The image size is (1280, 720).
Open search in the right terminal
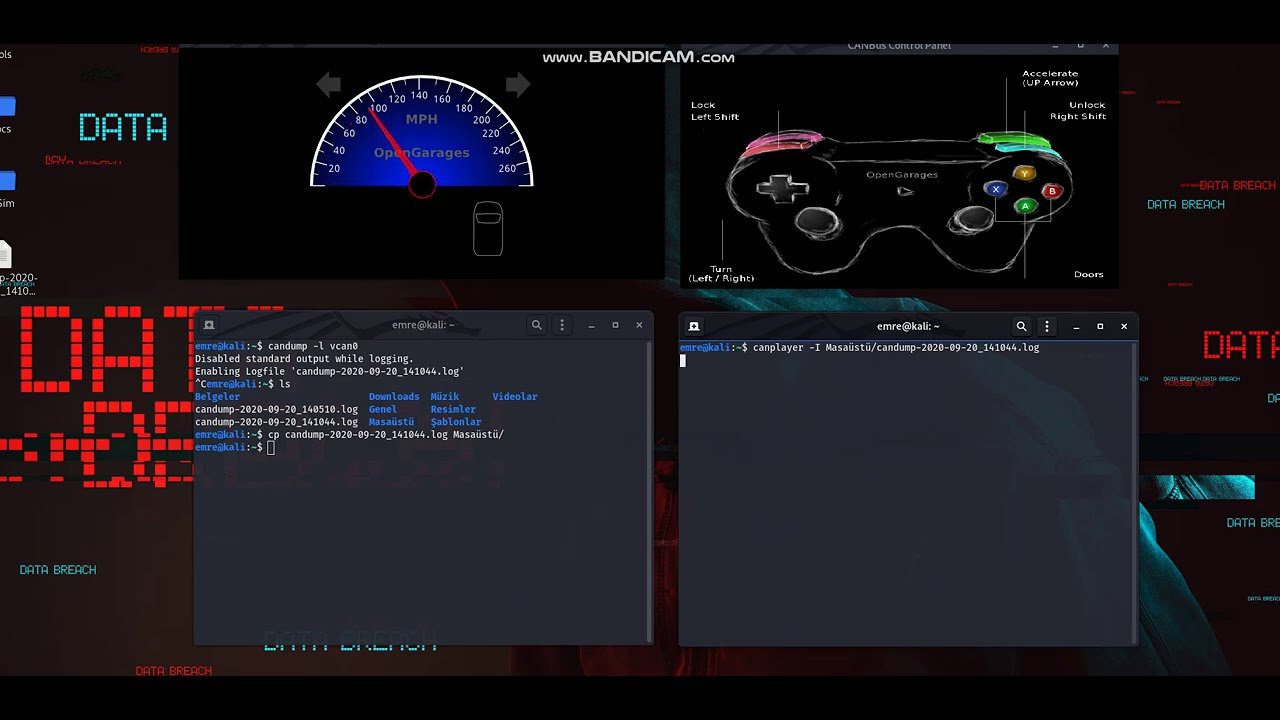coord(1022,326)
